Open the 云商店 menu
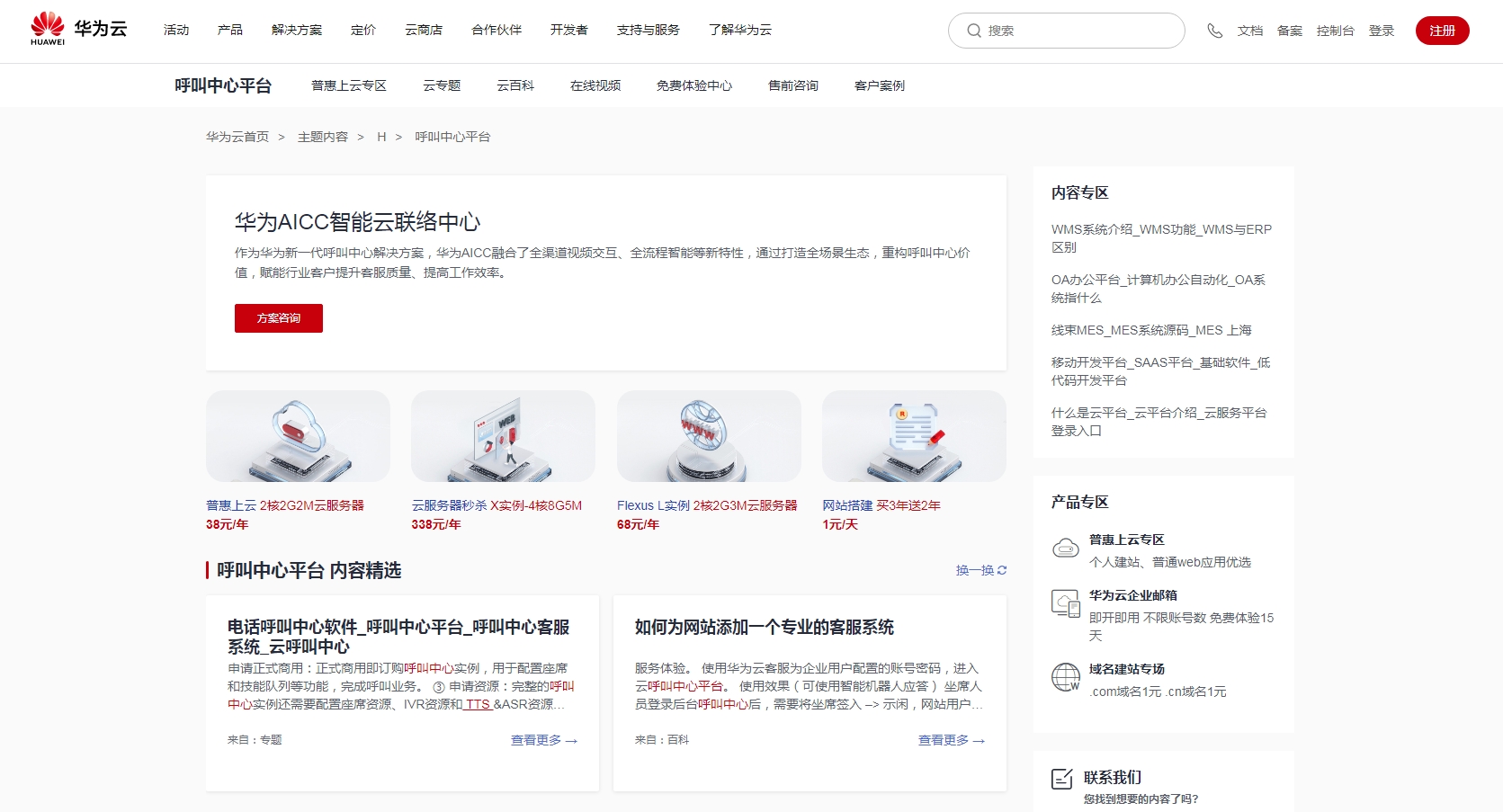Viewport: 1503px width, 812px height. pyautogui.click(x=424, y=30)
